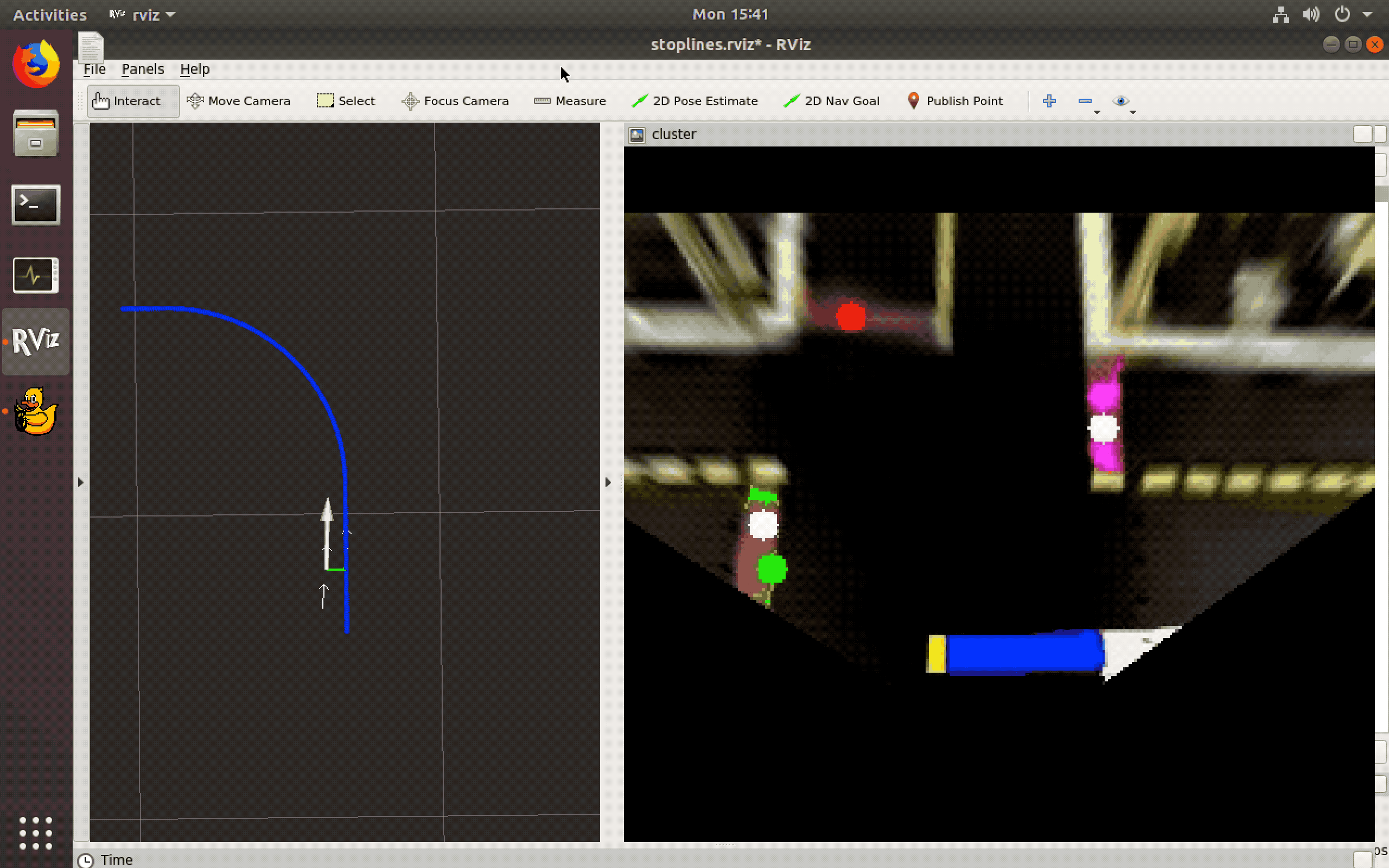Launch Terminal from the dock

click(36, 205)
